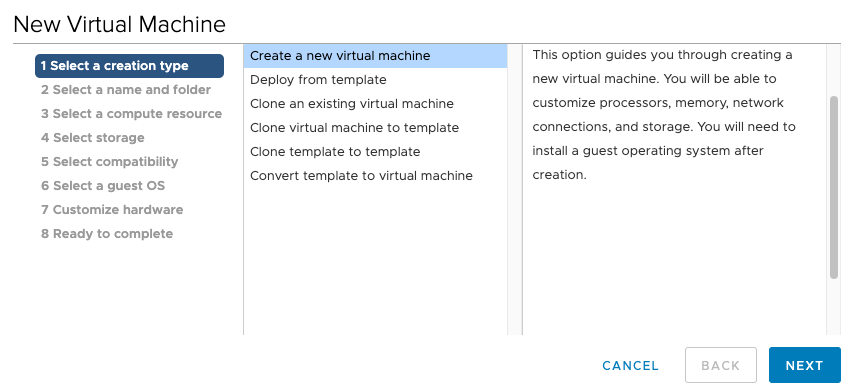Go to step '3 Select a compute resource'
Screen dimensions: 849x392
pos(132,114)
